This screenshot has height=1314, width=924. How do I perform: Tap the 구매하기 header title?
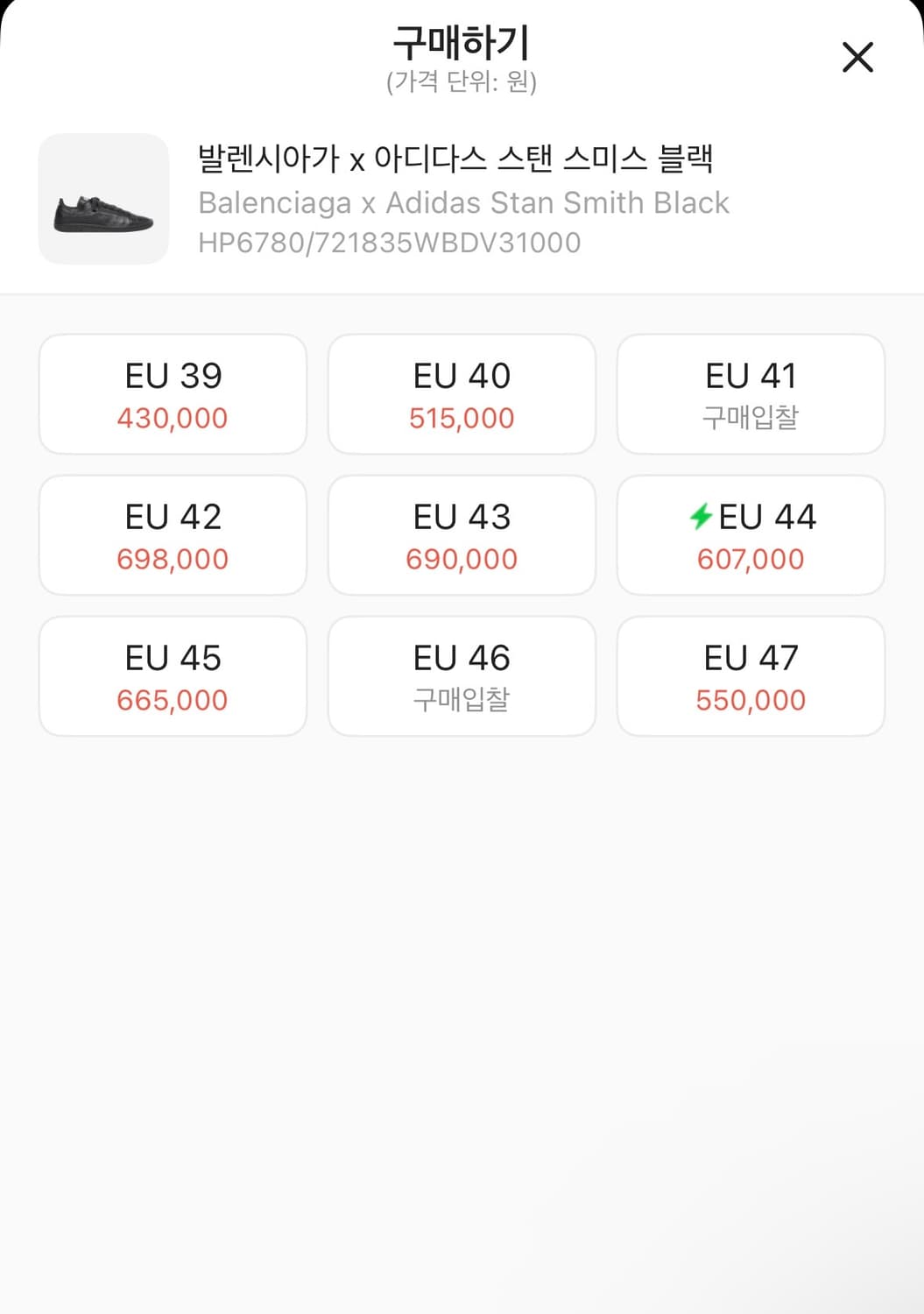click(462, 42)
